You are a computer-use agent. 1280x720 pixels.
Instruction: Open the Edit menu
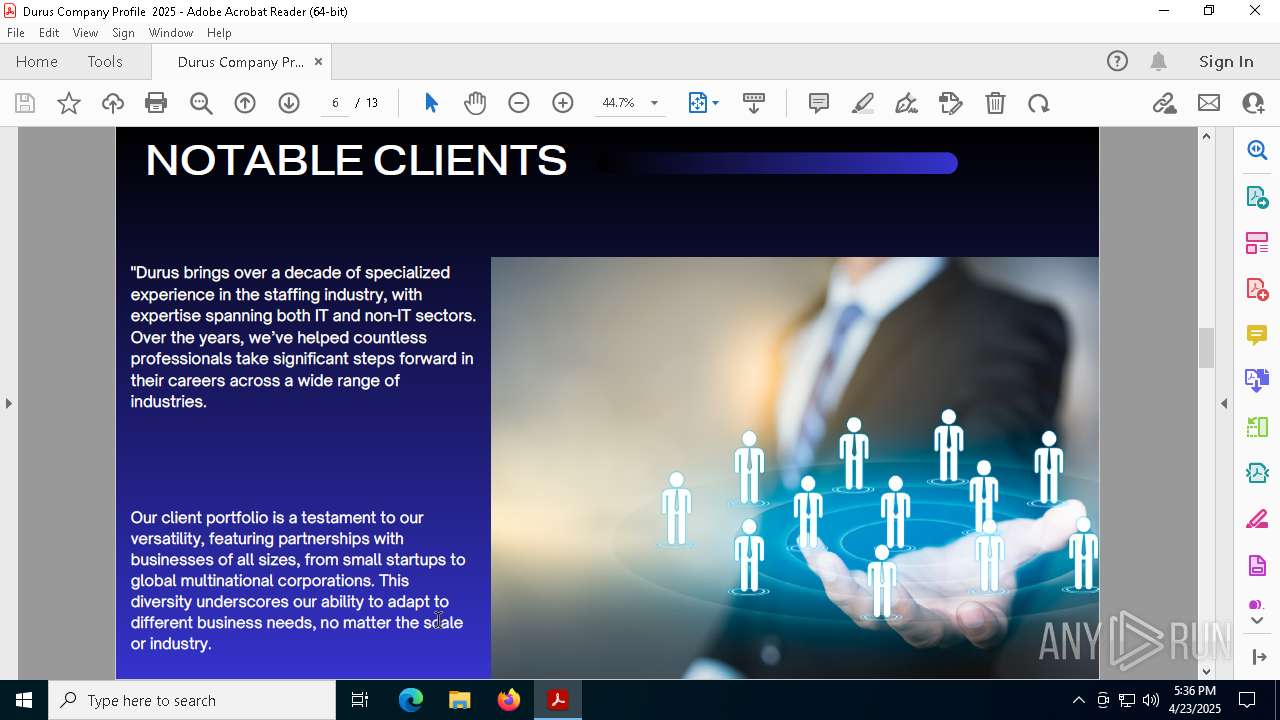(x=49, y=33)
